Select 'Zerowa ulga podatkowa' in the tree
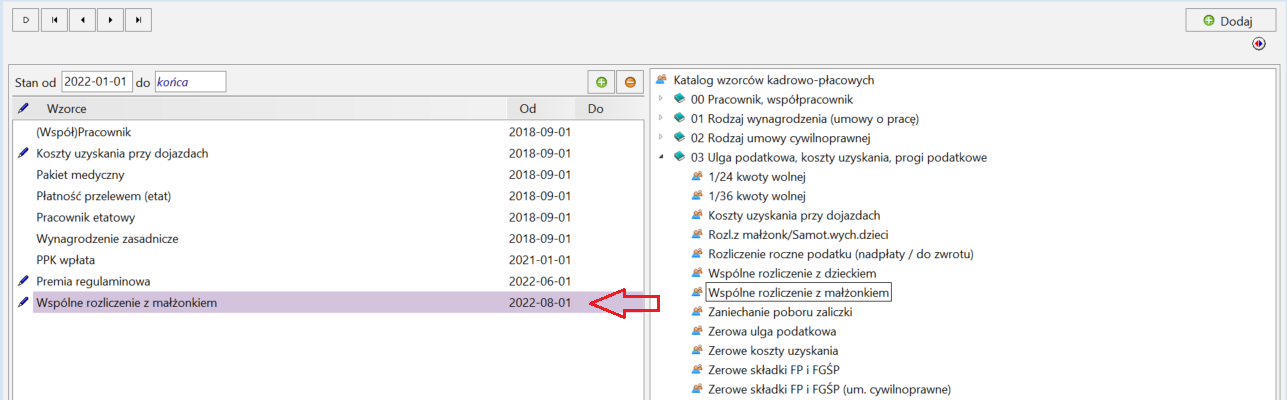 (772, 331)
